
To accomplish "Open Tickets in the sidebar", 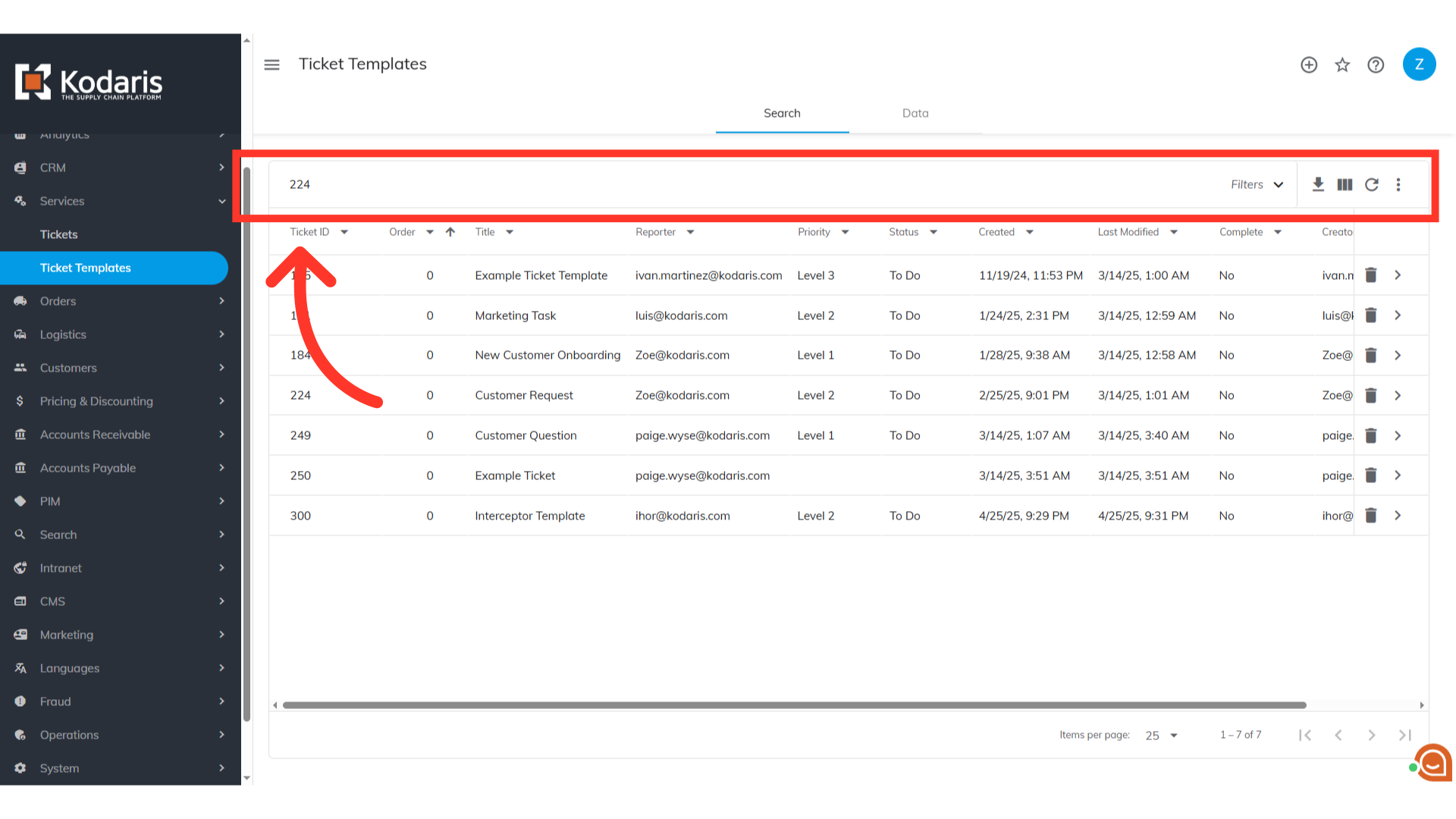I will [59, 234].
